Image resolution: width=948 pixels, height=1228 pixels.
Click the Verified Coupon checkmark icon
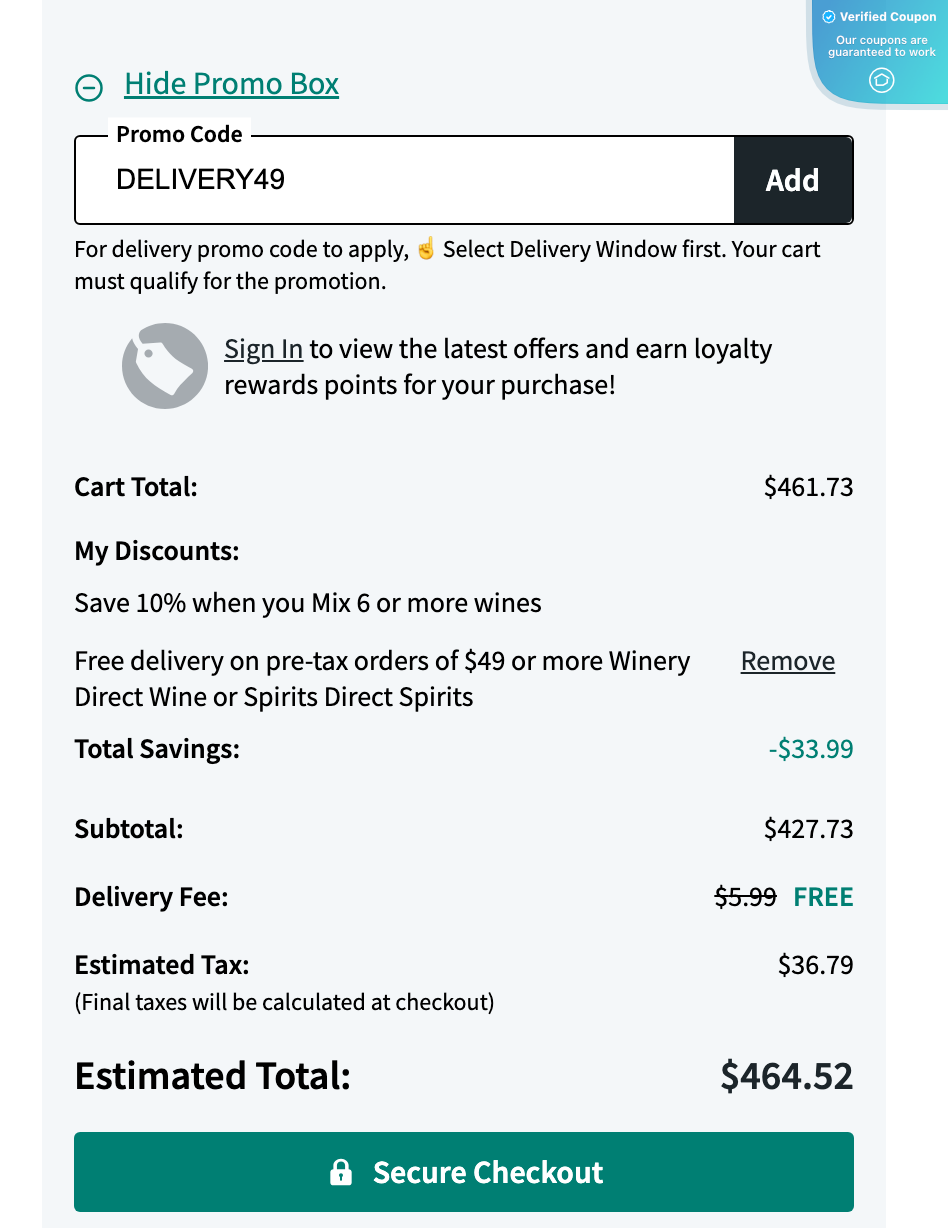coord(828,17)
